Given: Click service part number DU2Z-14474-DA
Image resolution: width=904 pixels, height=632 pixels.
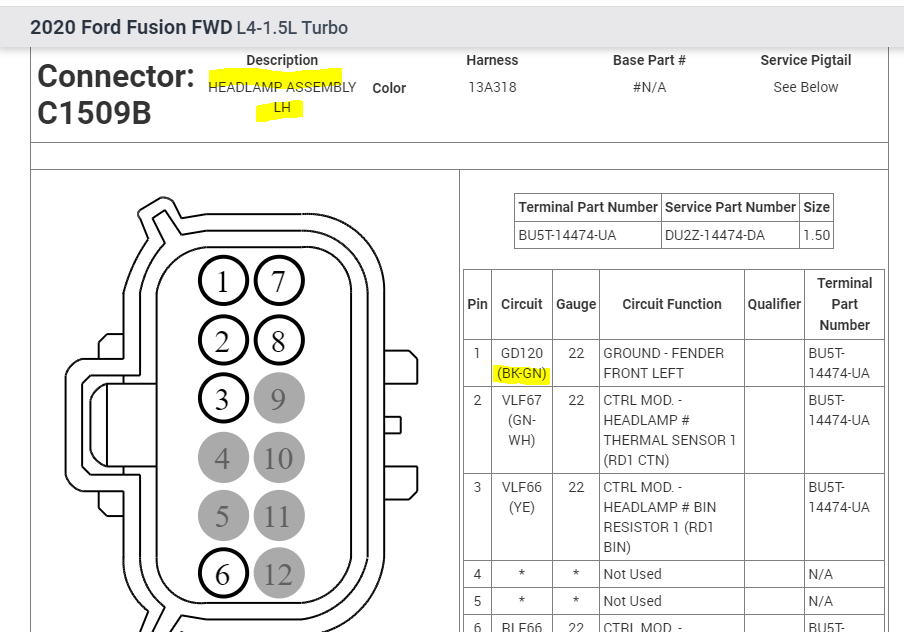Looking at the screenshot, I should point(714,235).
